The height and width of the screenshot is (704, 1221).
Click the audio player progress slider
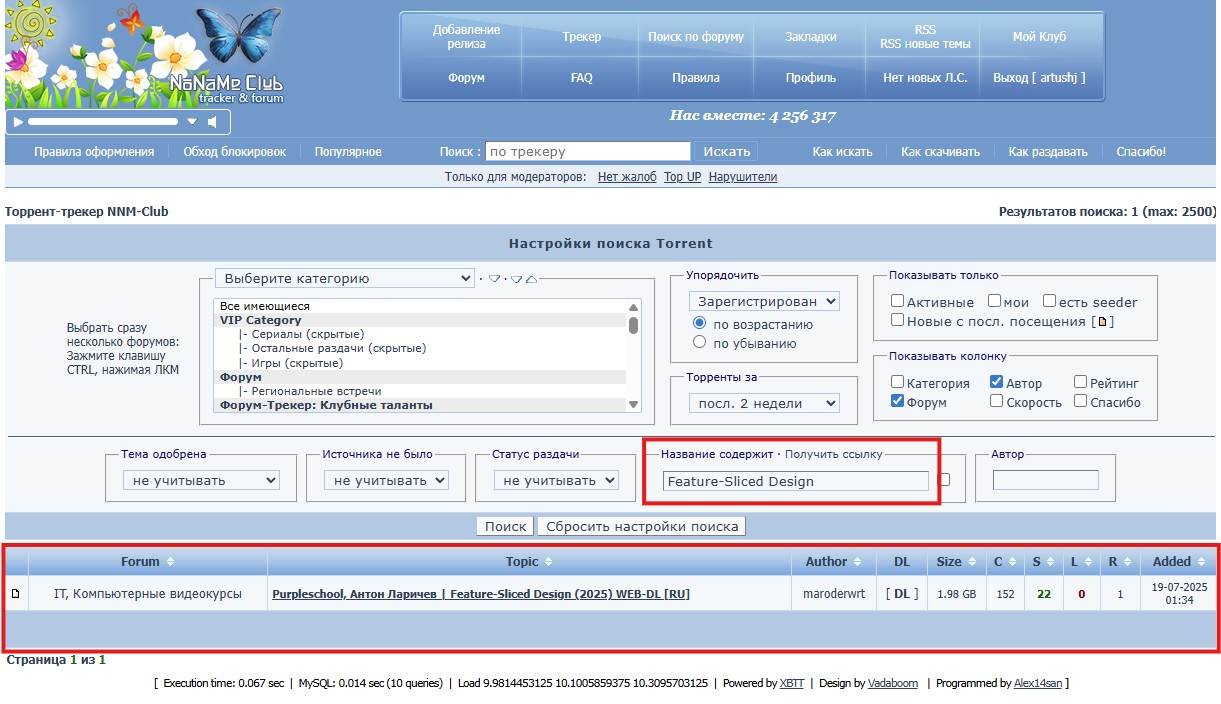coord(102,122)
